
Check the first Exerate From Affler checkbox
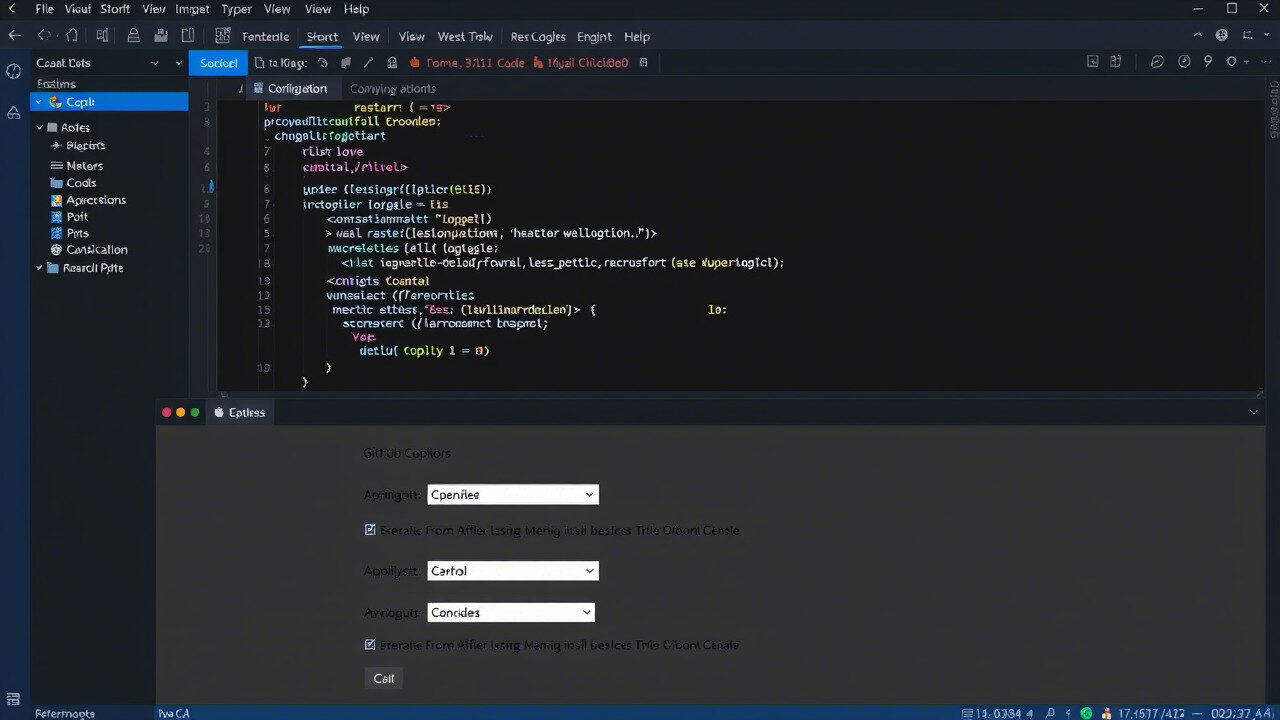[x=370, y=530]
